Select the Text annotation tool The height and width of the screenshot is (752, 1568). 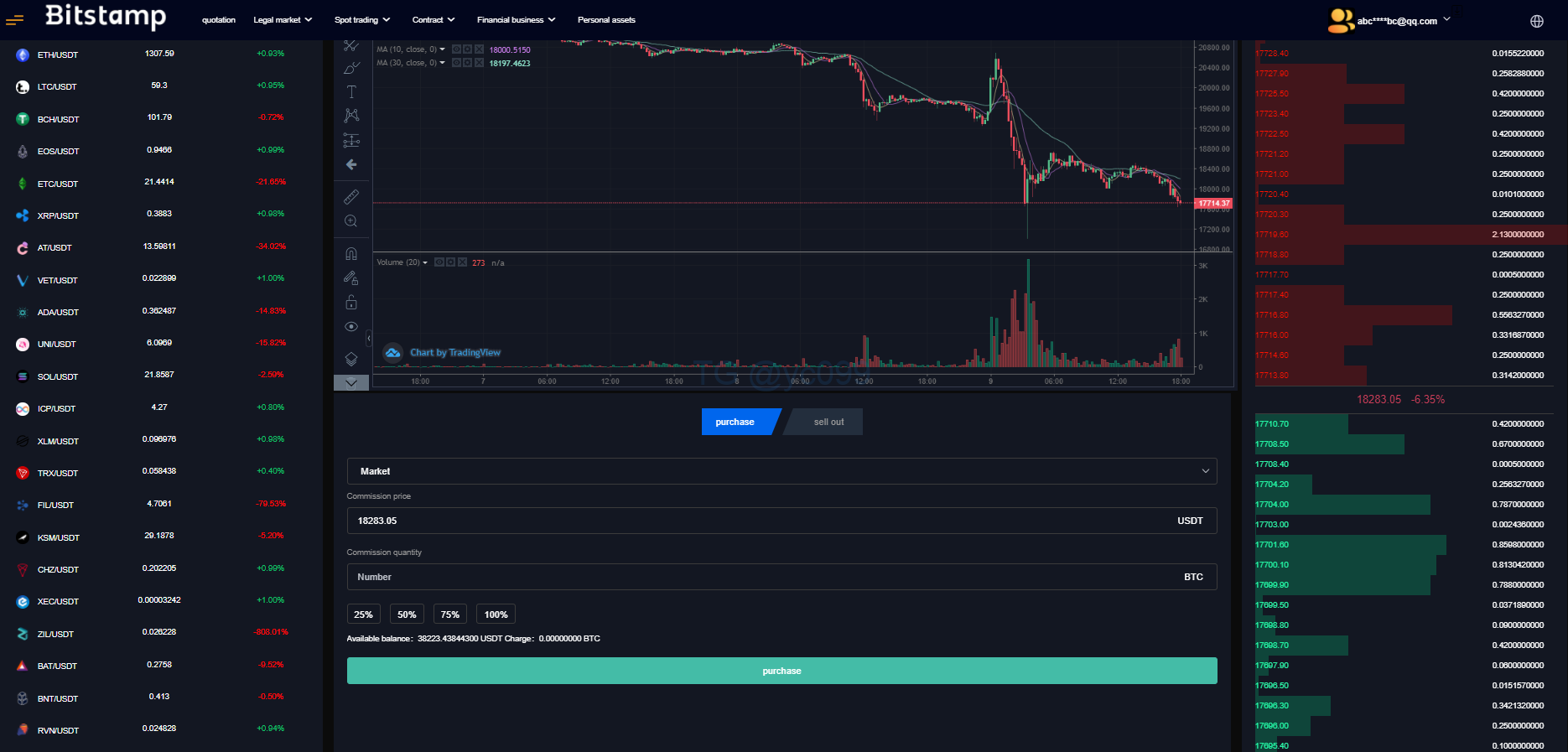click(x=351, y=91)
